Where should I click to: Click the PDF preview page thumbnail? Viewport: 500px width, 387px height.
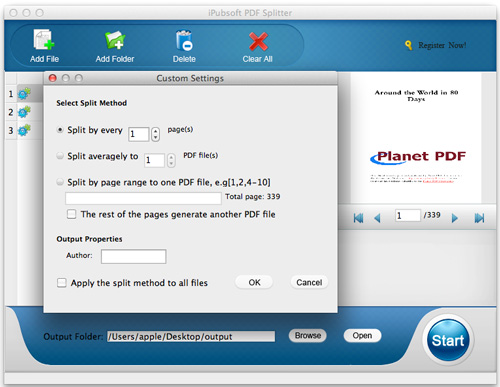416,138
